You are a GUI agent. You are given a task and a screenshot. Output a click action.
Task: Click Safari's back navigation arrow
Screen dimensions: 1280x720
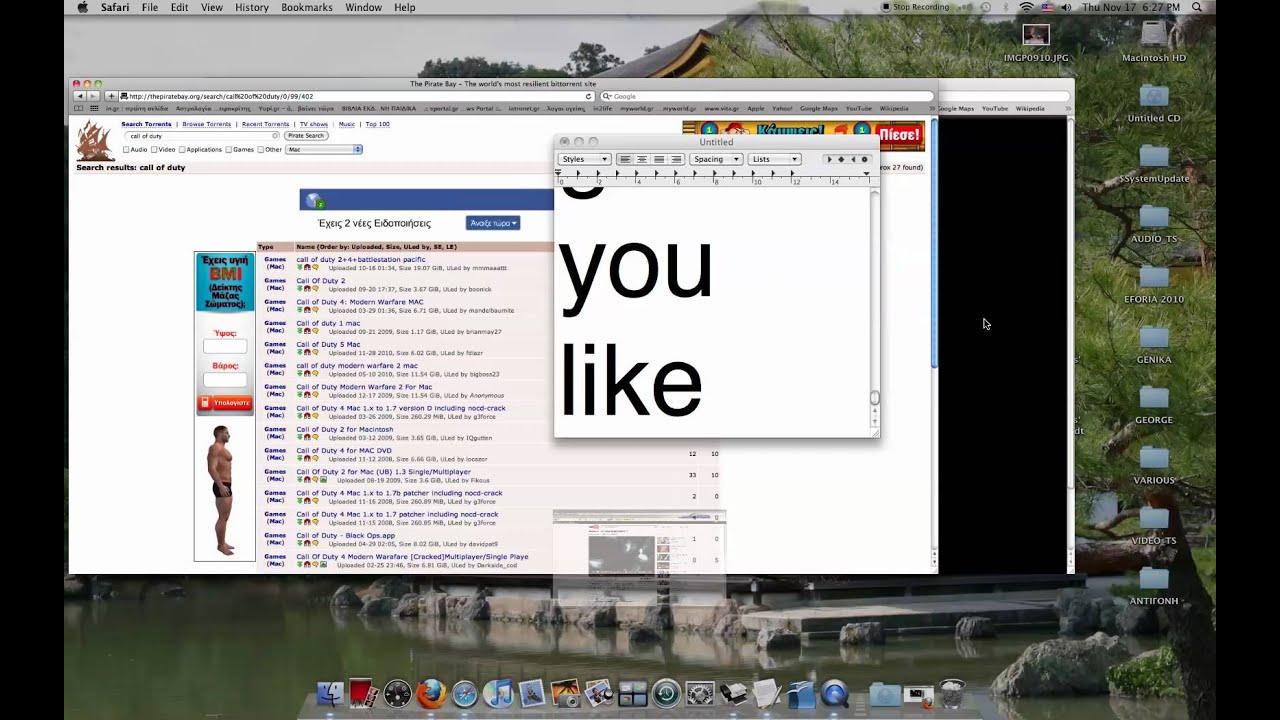coord(79,96)
